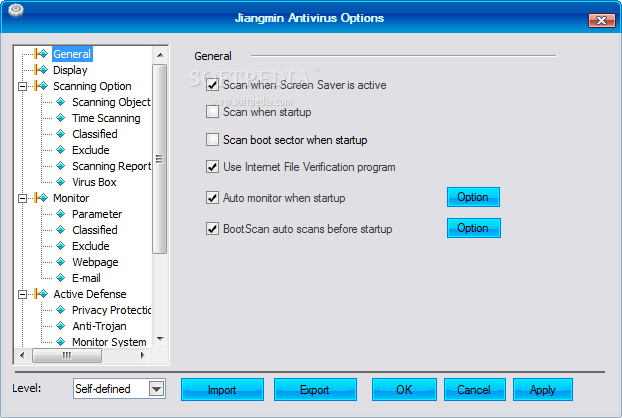Click tree horizontal scrollbar left arrow
Image resolution: width=622 pixels, height=418 pixels.
[x=22, y=355]
